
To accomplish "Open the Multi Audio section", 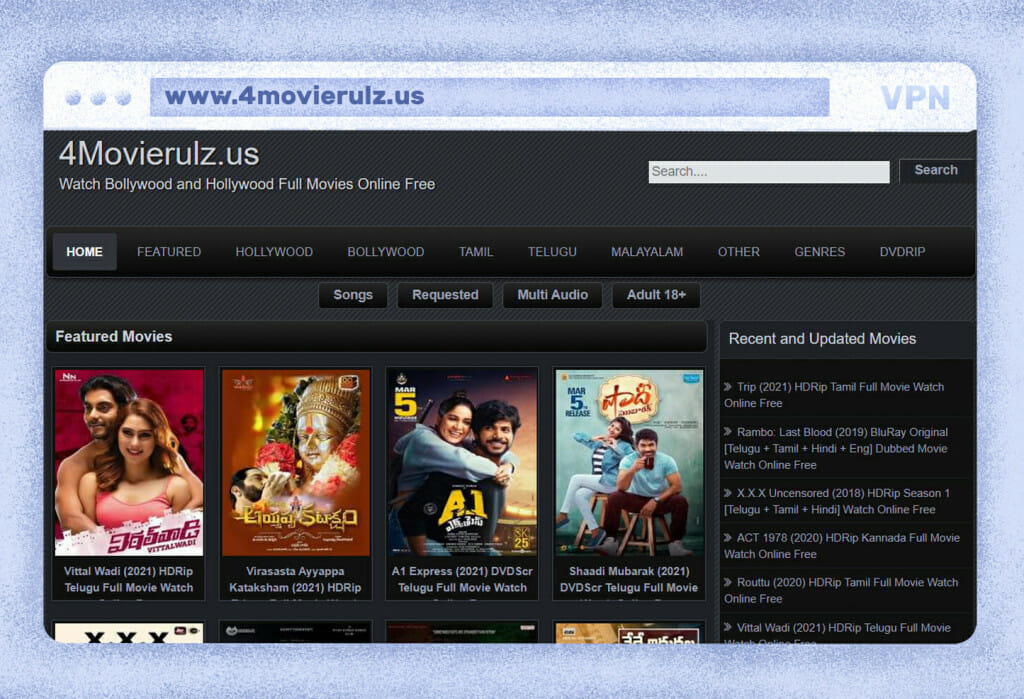I will [552, 295].
